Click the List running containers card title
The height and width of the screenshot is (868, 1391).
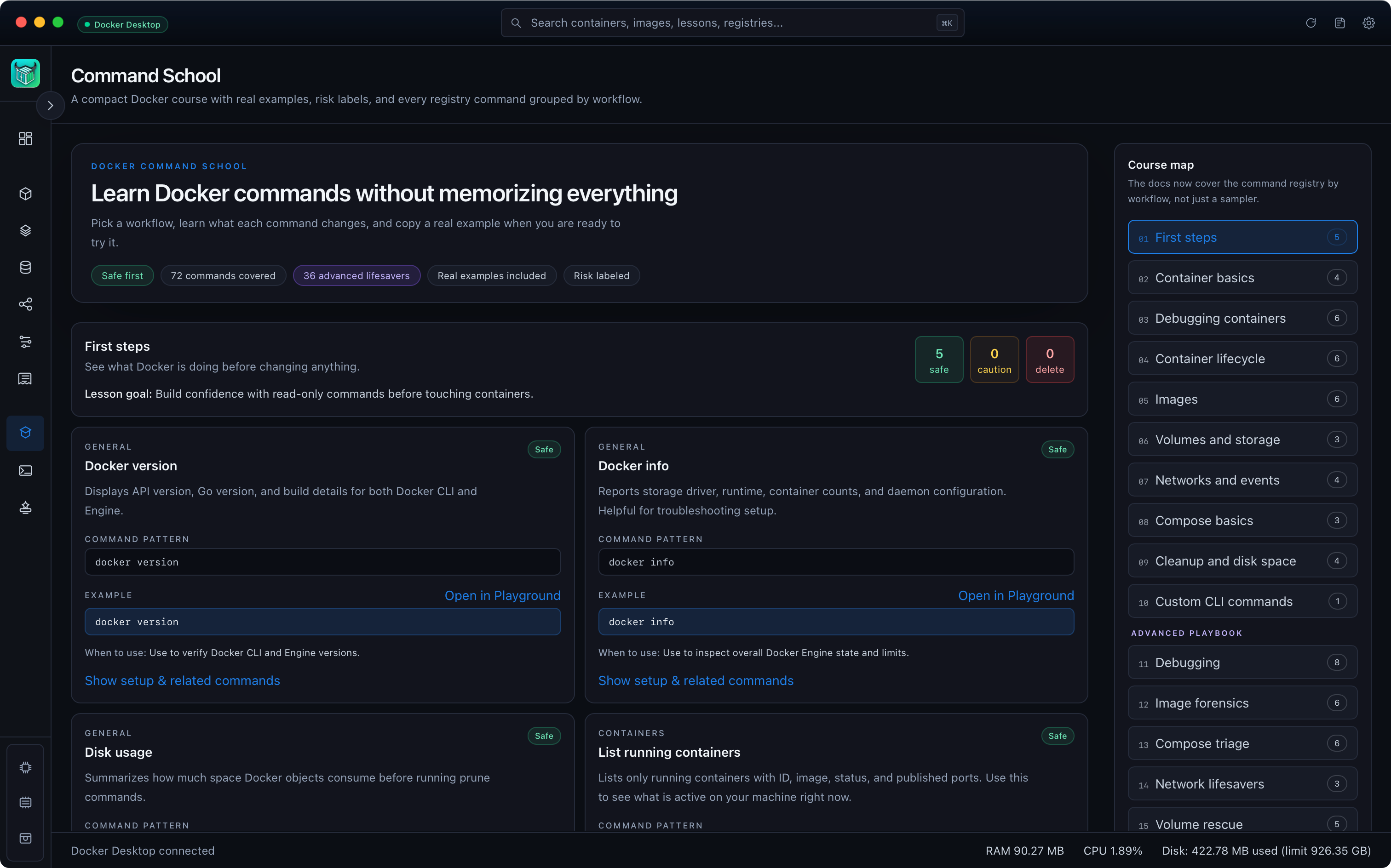coord(669,752)
